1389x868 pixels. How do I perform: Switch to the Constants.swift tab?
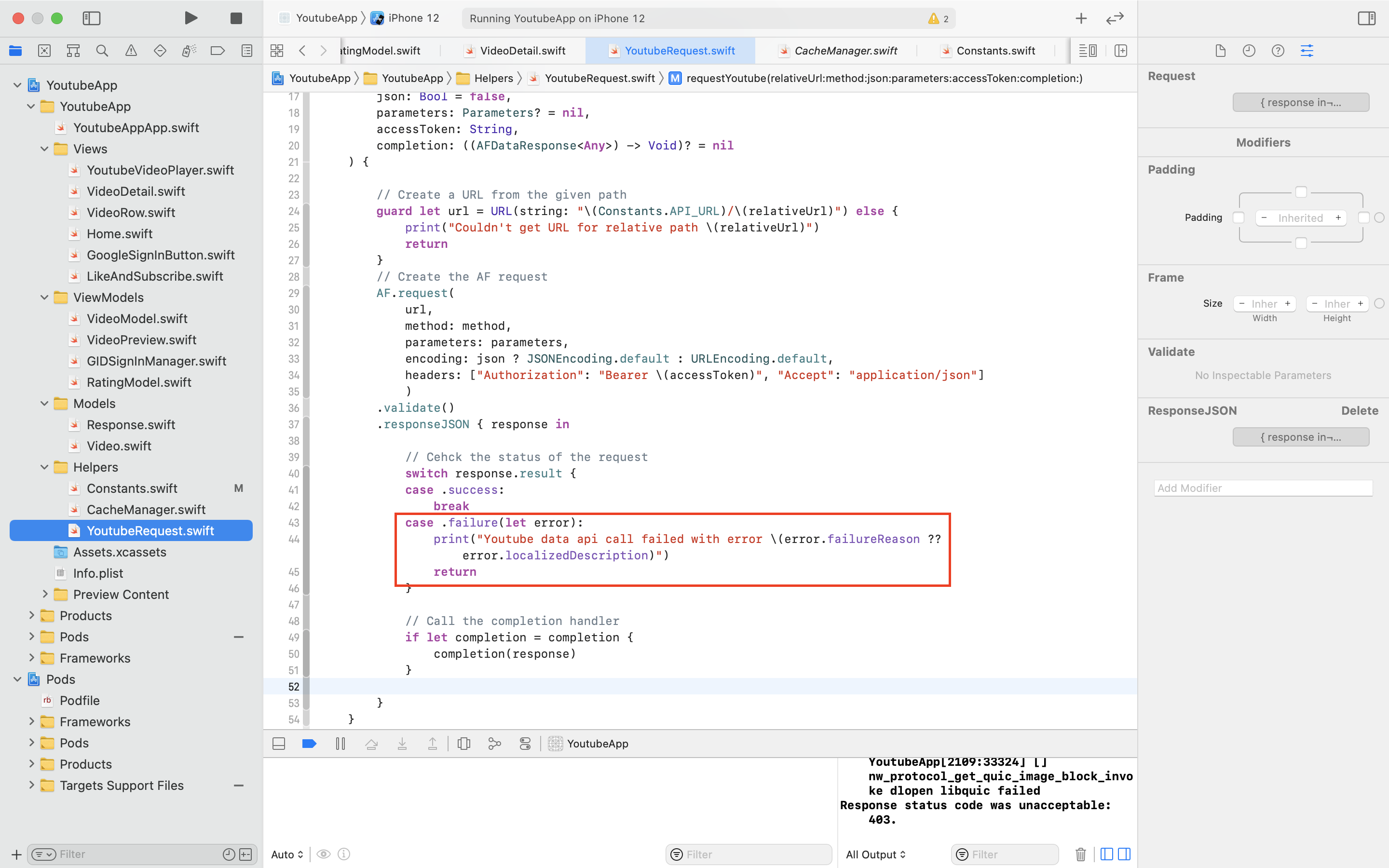[995, 51]
